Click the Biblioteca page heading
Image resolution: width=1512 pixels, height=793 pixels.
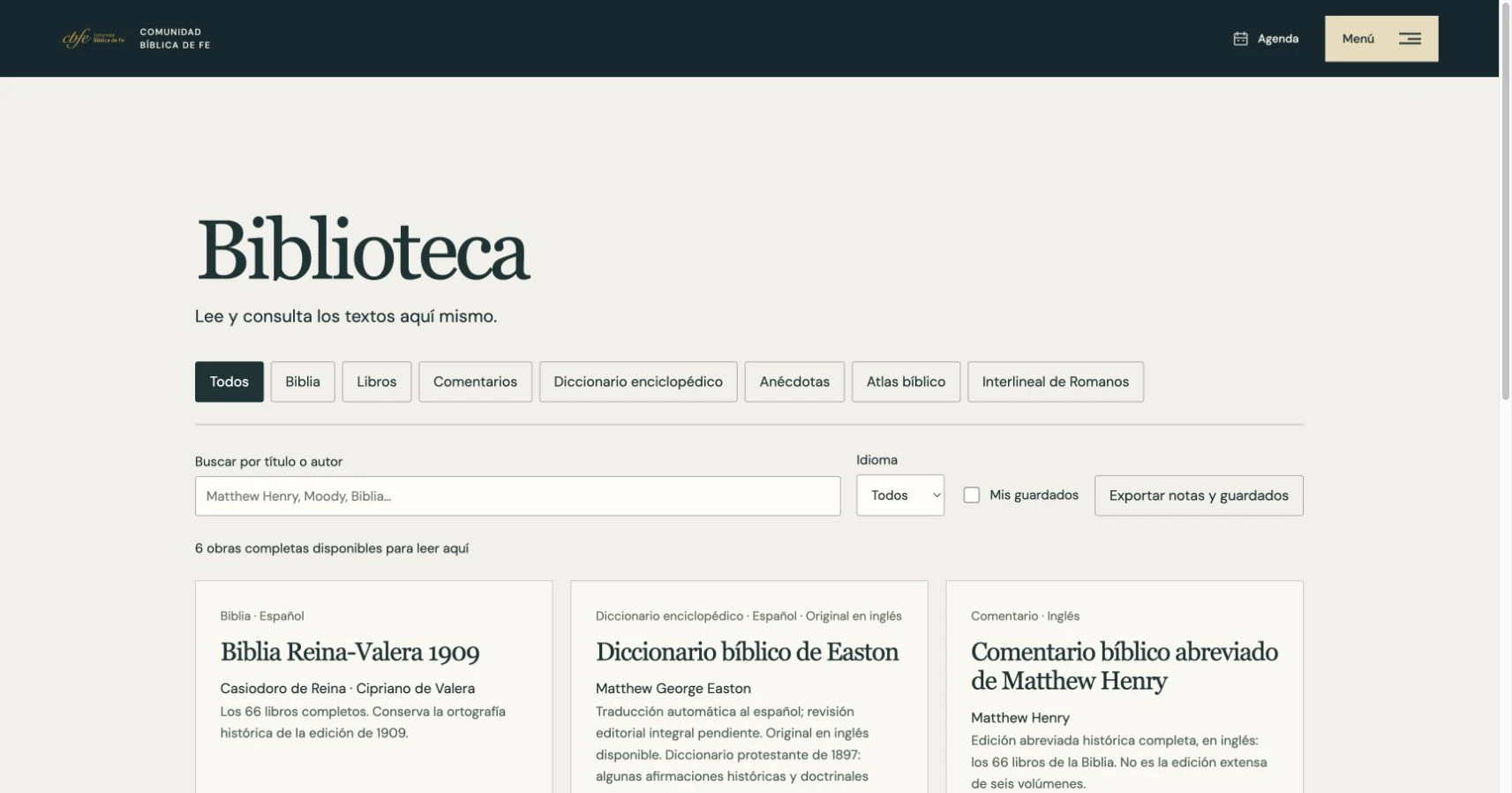pos(363,250)
